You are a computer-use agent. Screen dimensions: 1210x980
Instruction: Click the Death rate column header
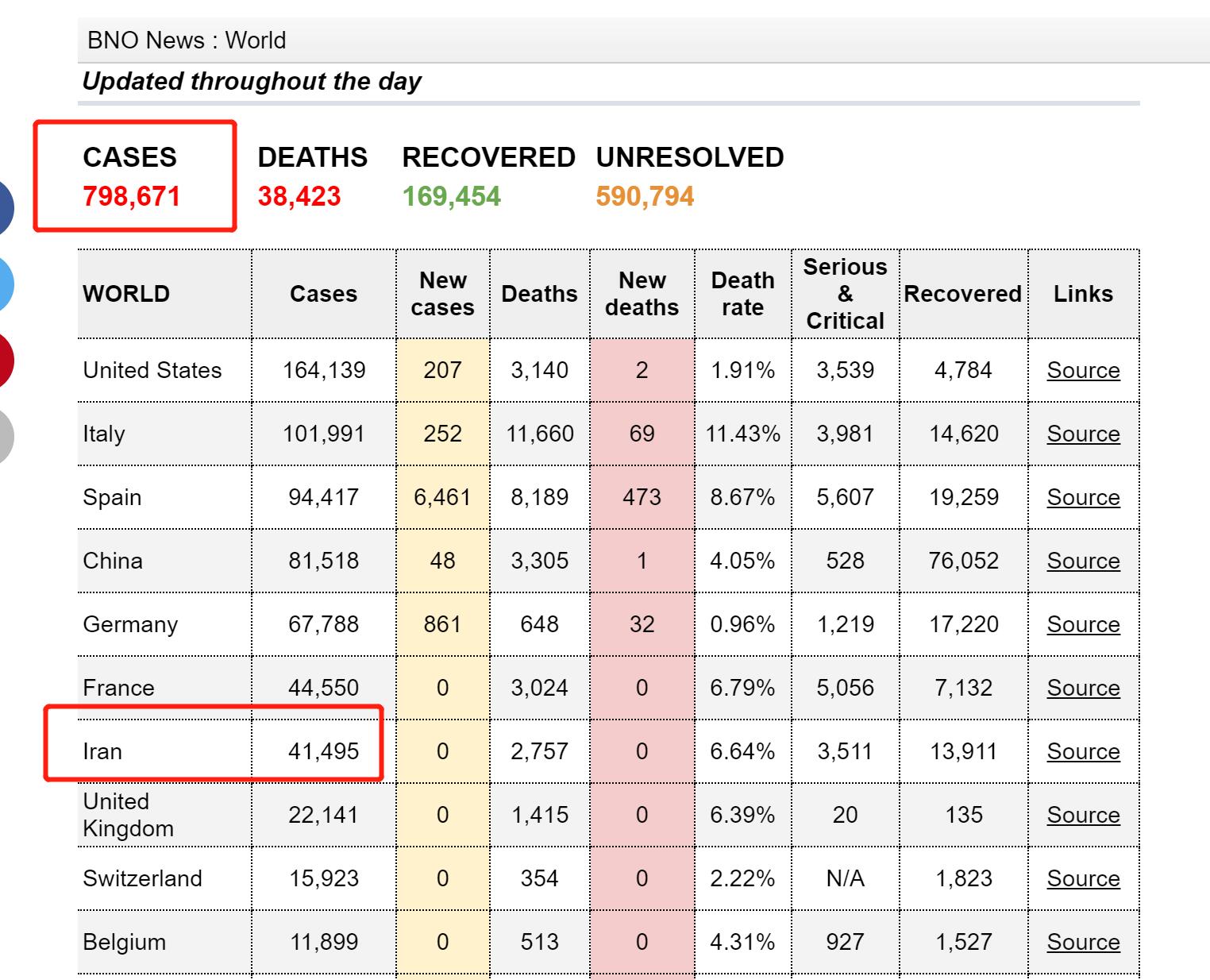742,294
